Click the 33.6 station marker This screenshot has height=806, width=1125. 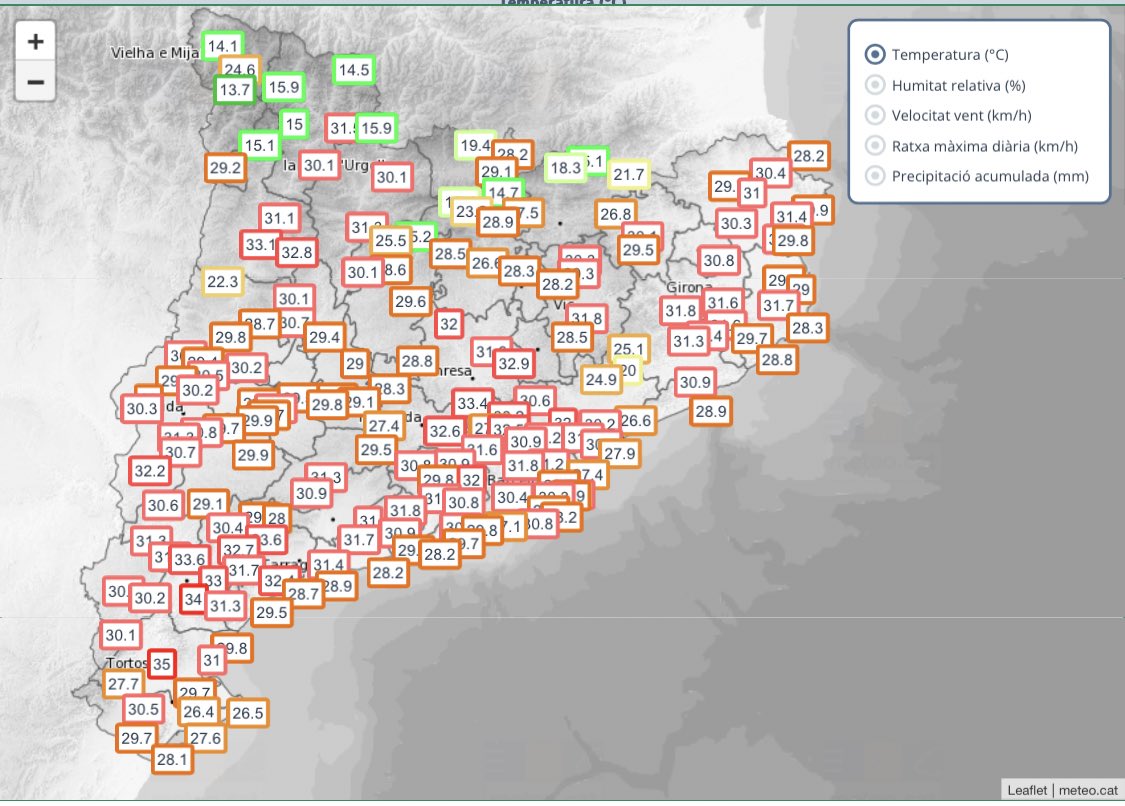pos(189,558)
